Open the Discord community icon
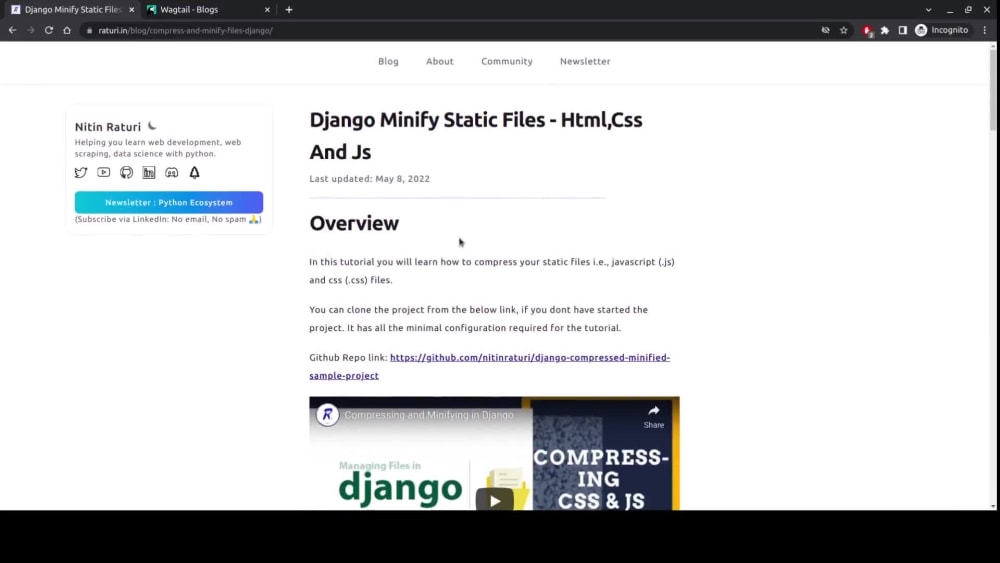Viewport: 1000px width, 563px height. (172, 172)
